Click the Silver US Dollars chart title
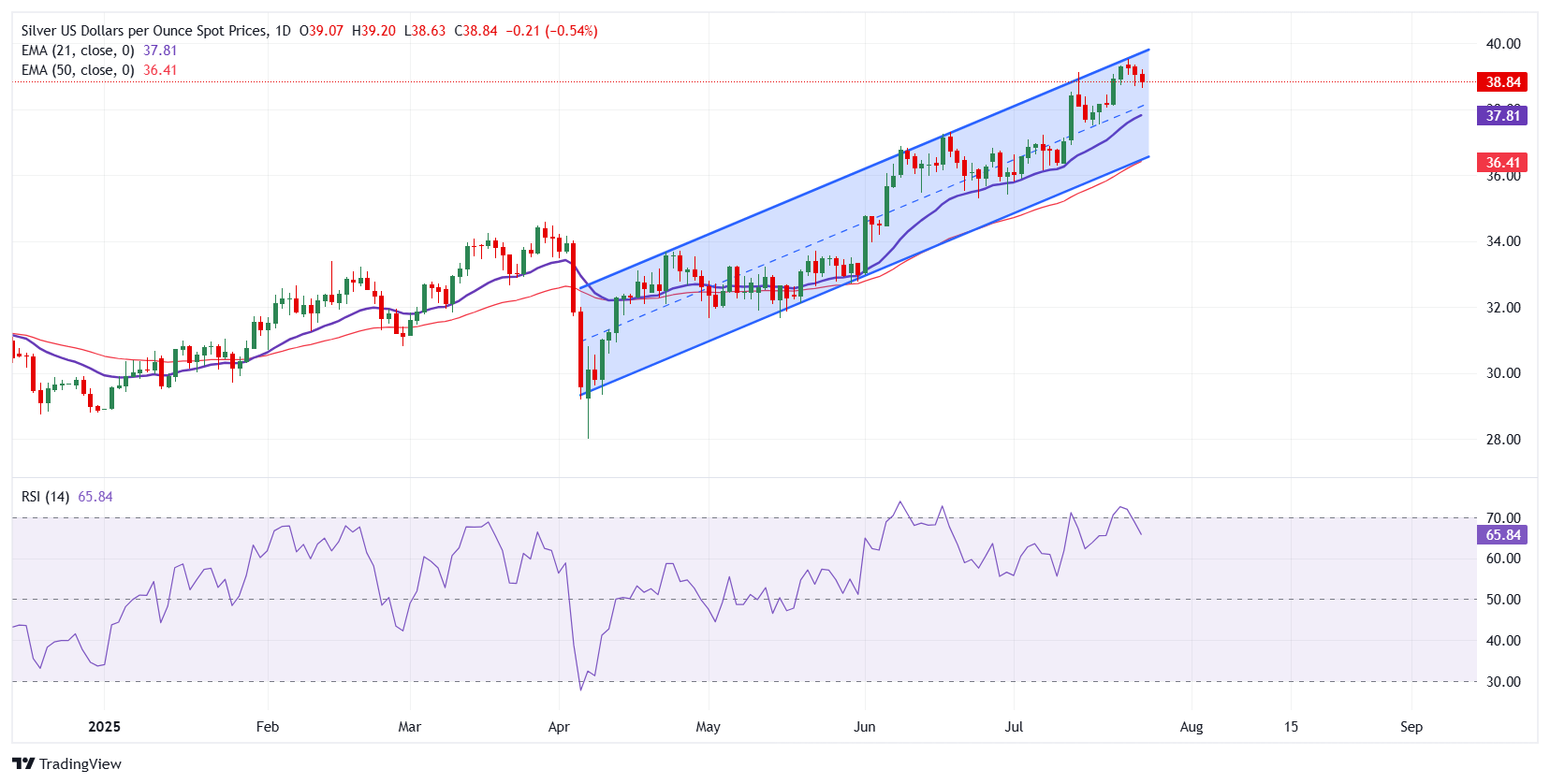 click(145, 31)
